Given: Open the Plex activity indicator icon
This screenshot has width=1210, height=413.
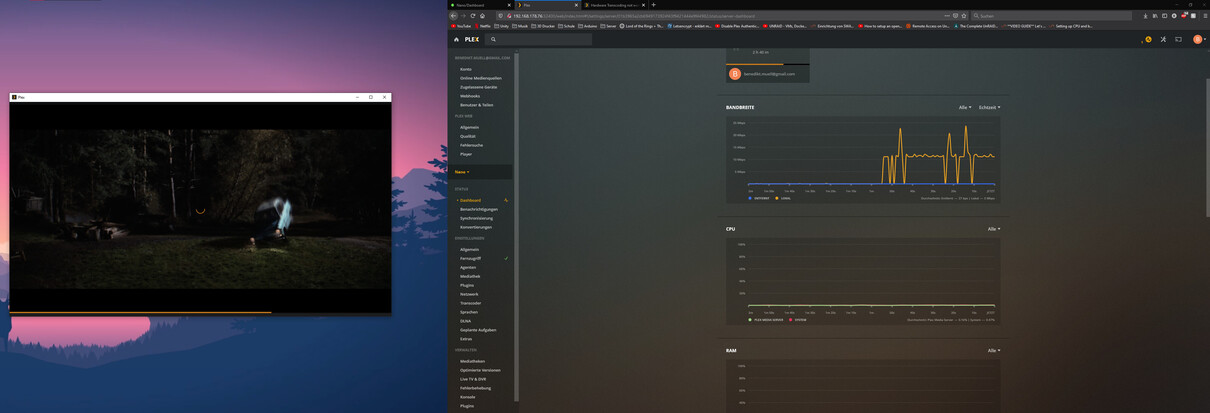Looking at the screenshot, I should [x=1148, y=39].
